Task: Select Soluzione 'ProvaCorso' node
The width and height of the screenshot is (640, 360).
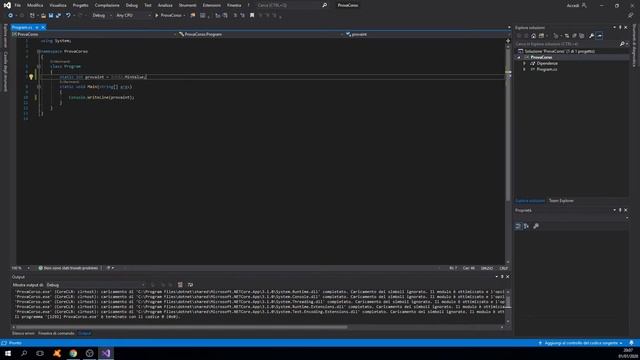Action: 556,51
